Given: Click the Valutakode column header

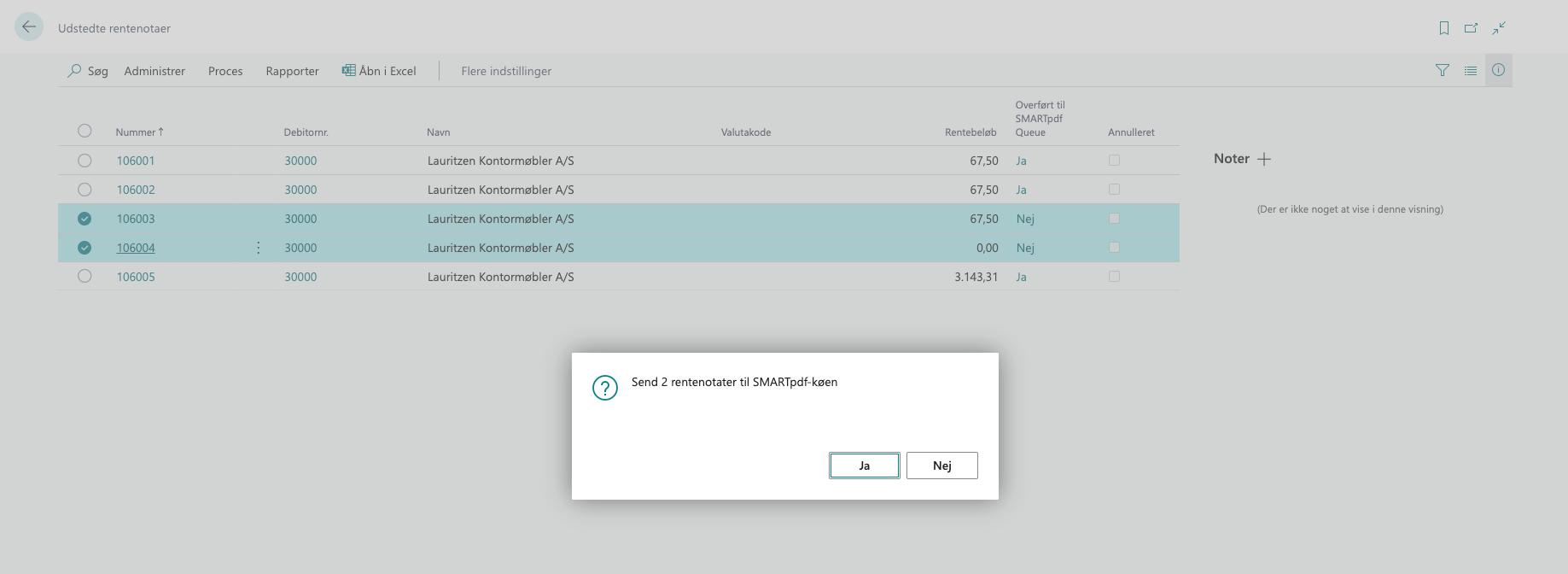Looking at the screenshot, I should [746, 132].
